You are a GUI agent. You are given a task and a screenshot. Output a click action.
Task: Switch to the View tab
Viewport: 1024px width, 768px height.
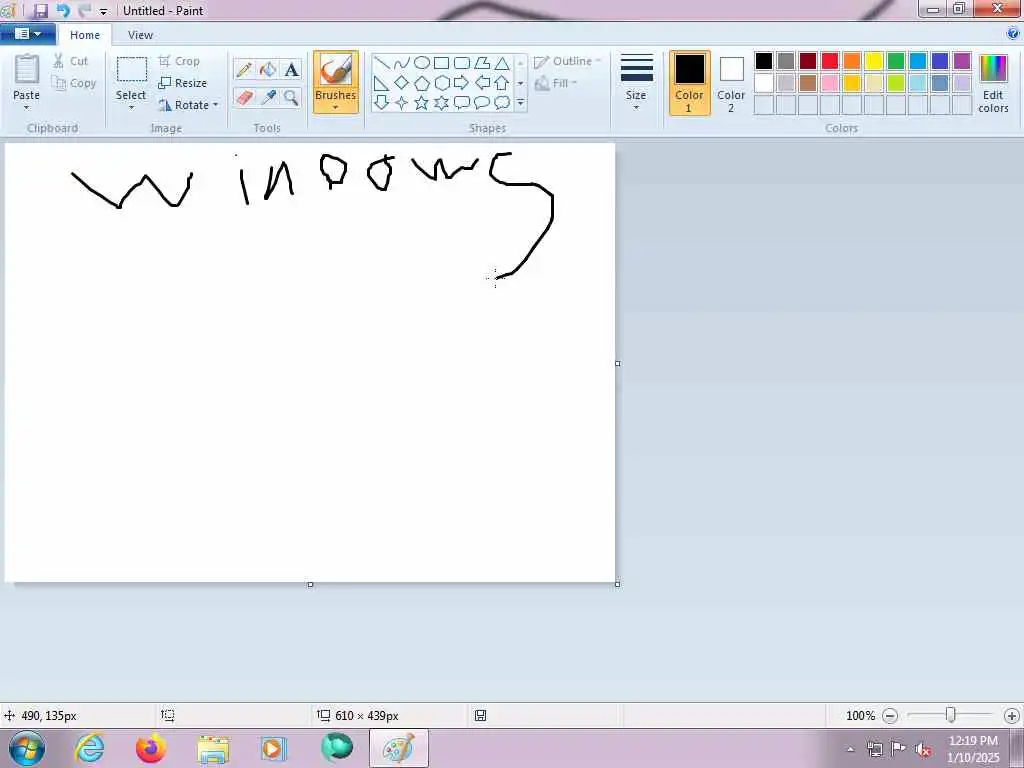click(140, 35)
